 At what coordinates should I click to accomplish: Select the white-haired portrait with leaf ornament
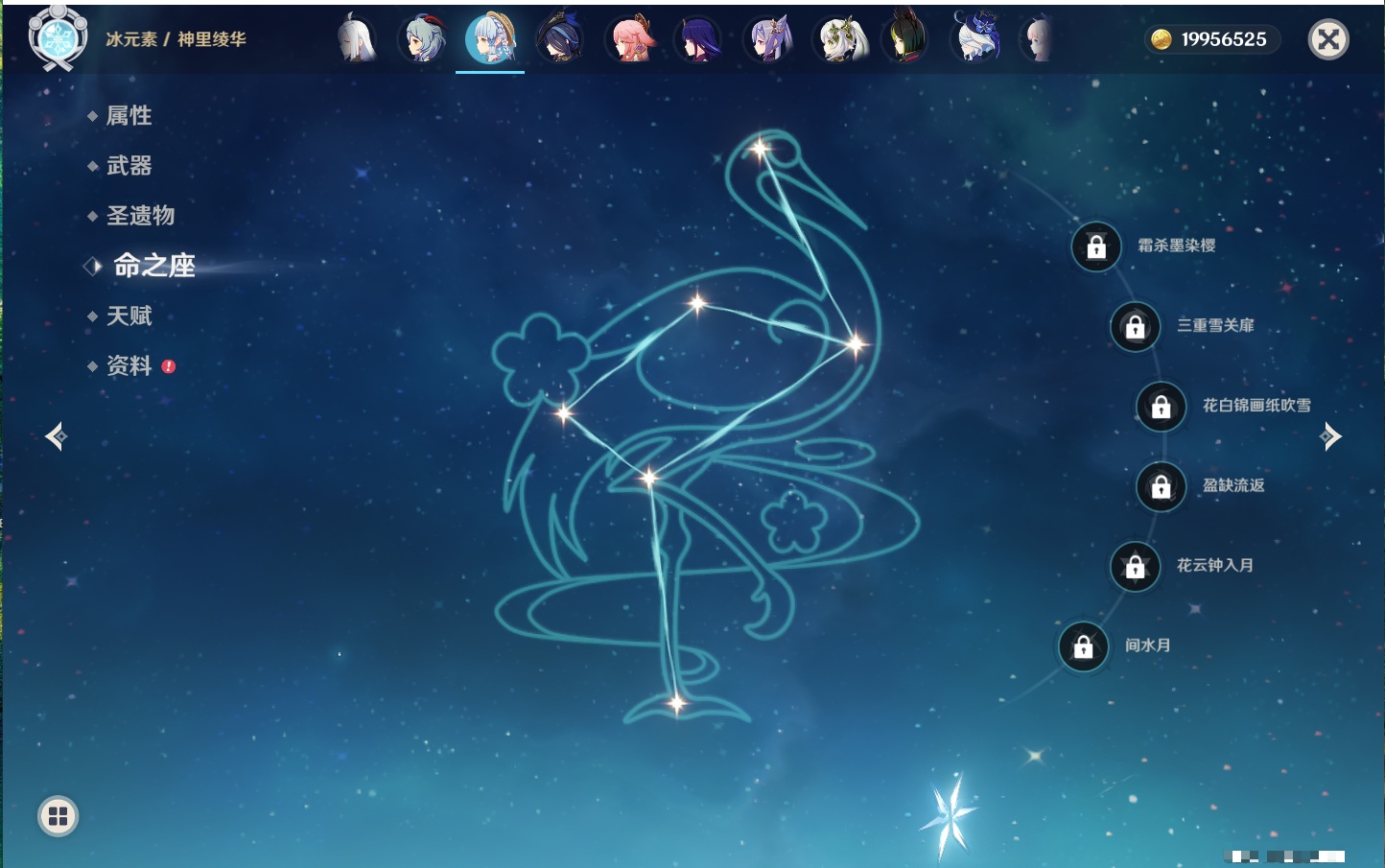(x=840, y=39)
